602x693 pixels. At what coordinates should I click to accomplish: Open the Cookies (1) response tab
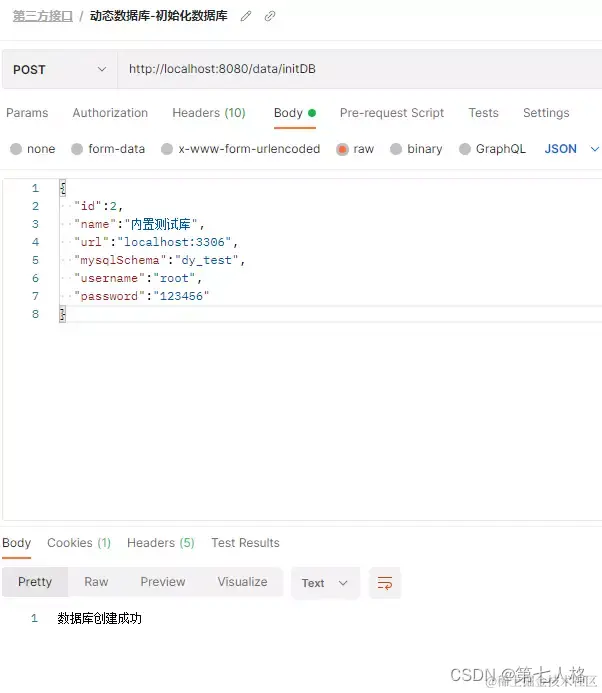tap(79, 543)
